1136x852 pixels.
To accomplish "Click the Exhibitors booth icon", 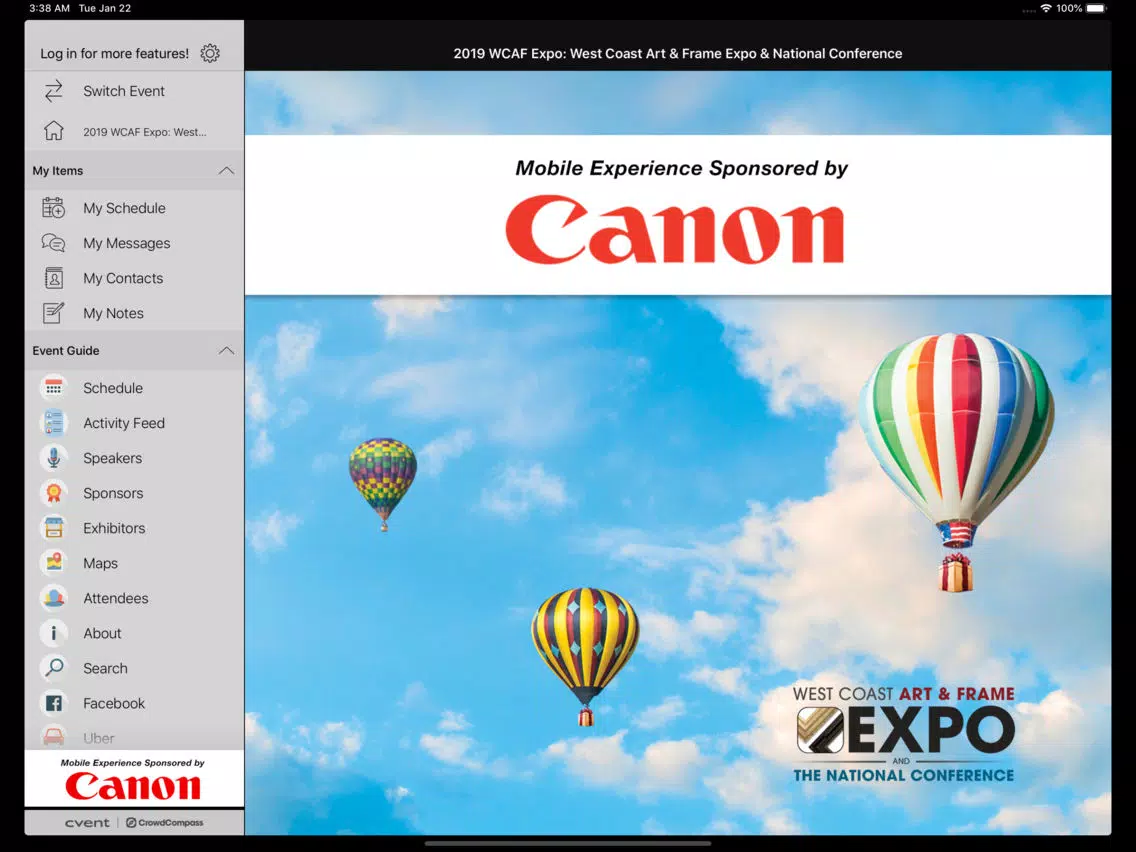I will tap(54, 528).
